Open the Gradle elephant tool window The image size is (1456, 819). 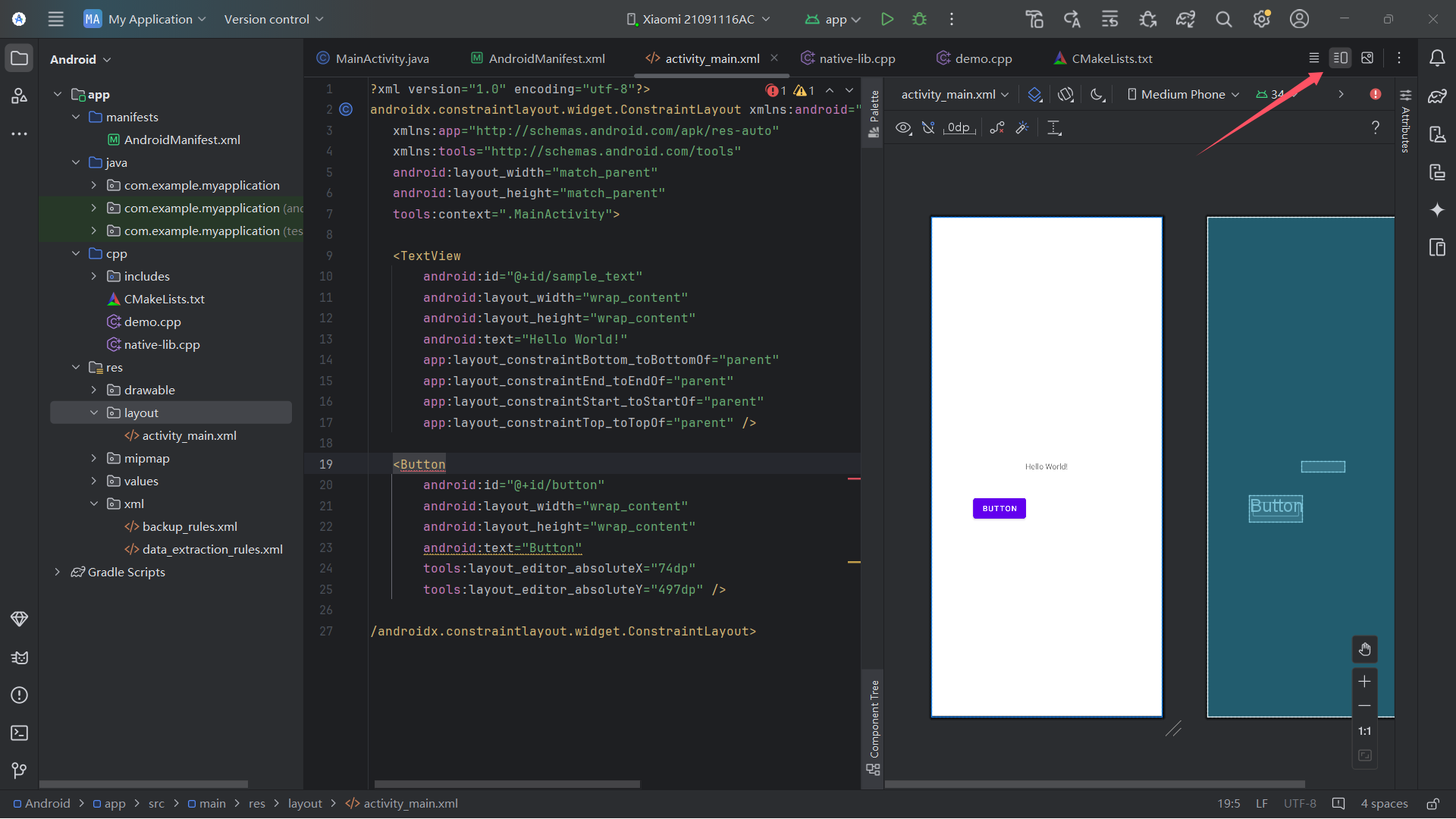pyautogui.click(x=1437, y=96)
